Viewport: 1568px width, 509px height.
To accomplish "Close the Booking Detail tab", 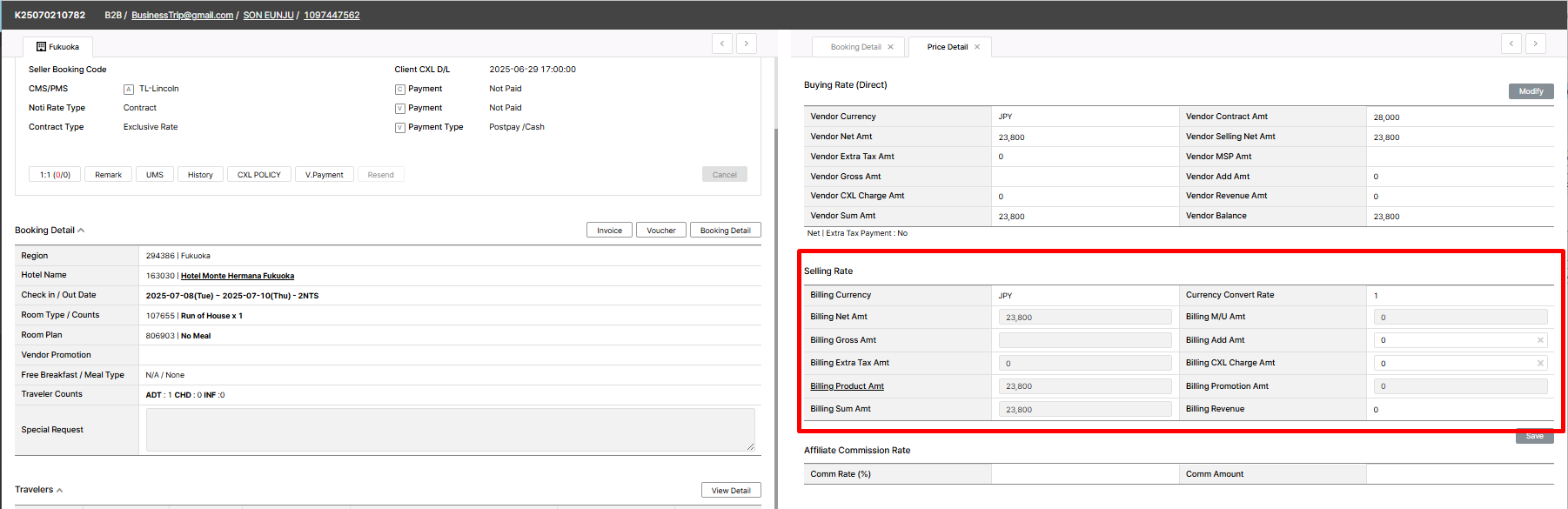I will pos(890,47).
